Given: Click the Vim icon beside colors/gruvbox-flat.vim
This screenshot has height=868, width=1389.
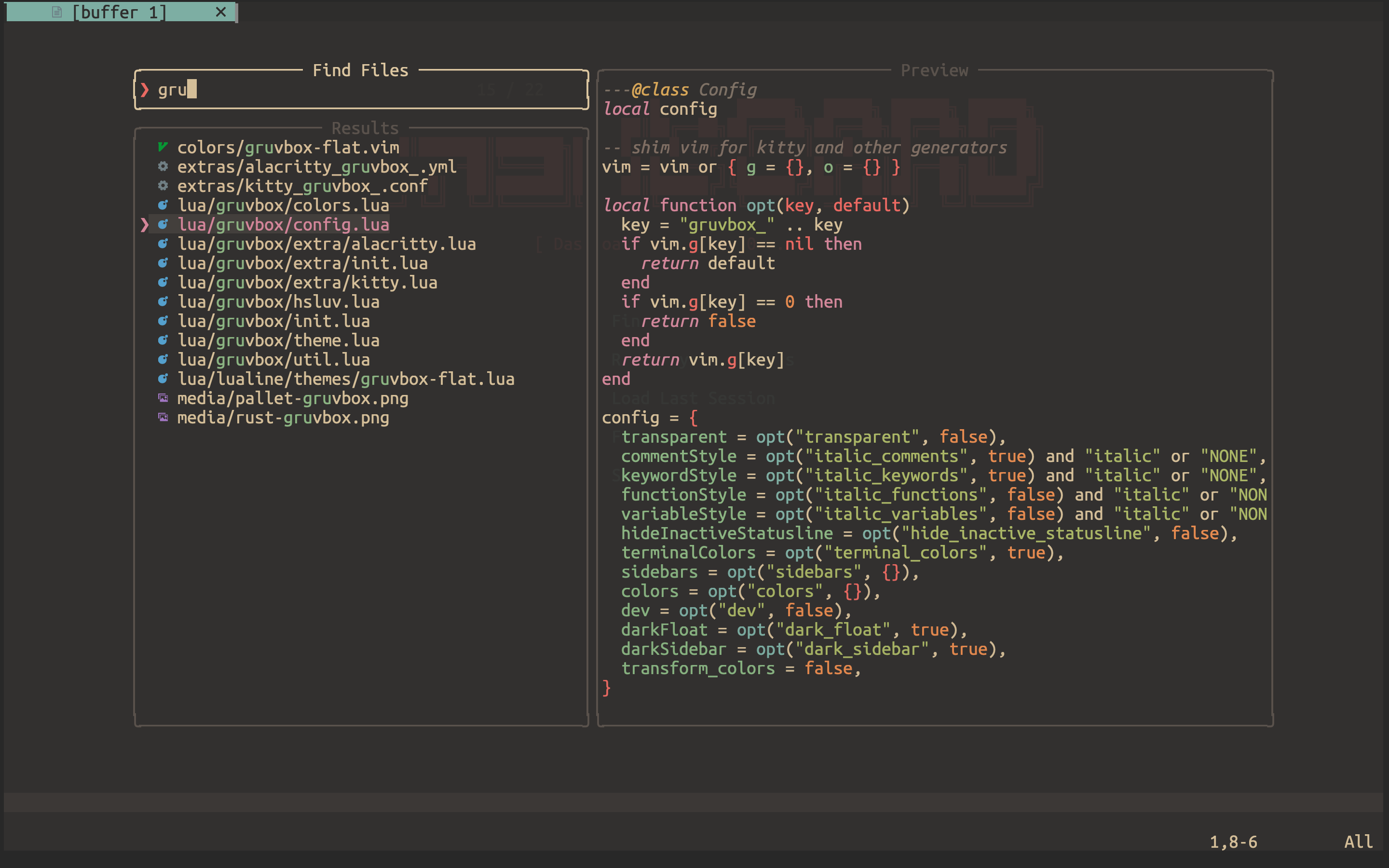Looking at the screenshot, I should pyautogui.click(x=163, y=147).
